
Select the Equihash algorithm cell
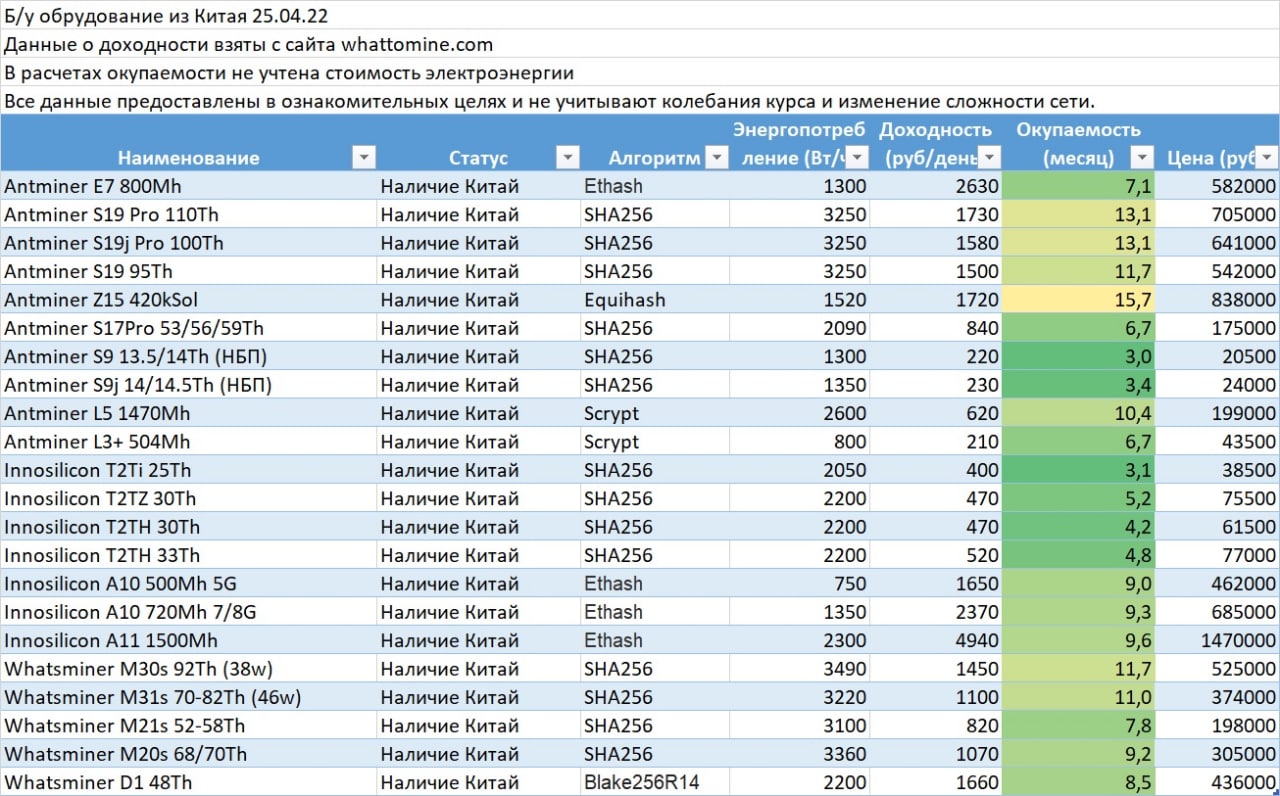tap(654, 300)
